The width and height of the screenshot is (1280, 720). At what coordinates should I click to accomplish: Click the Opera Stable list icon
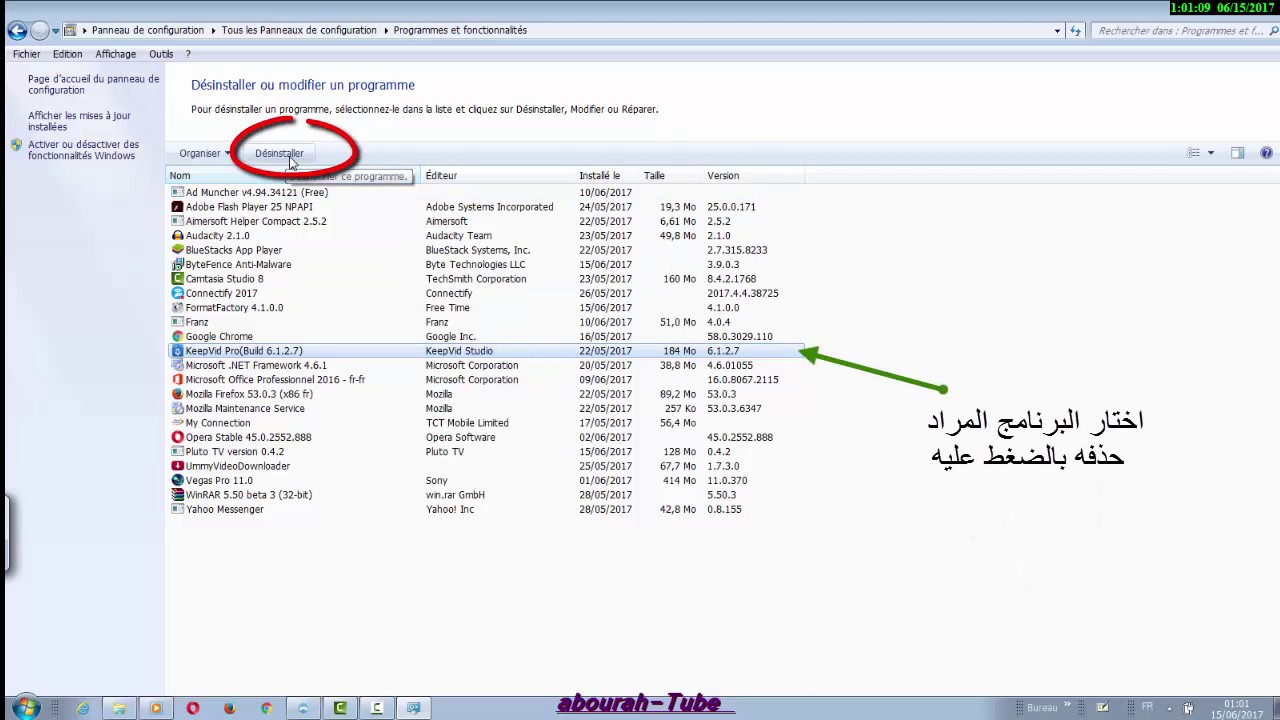pos(177,437)
